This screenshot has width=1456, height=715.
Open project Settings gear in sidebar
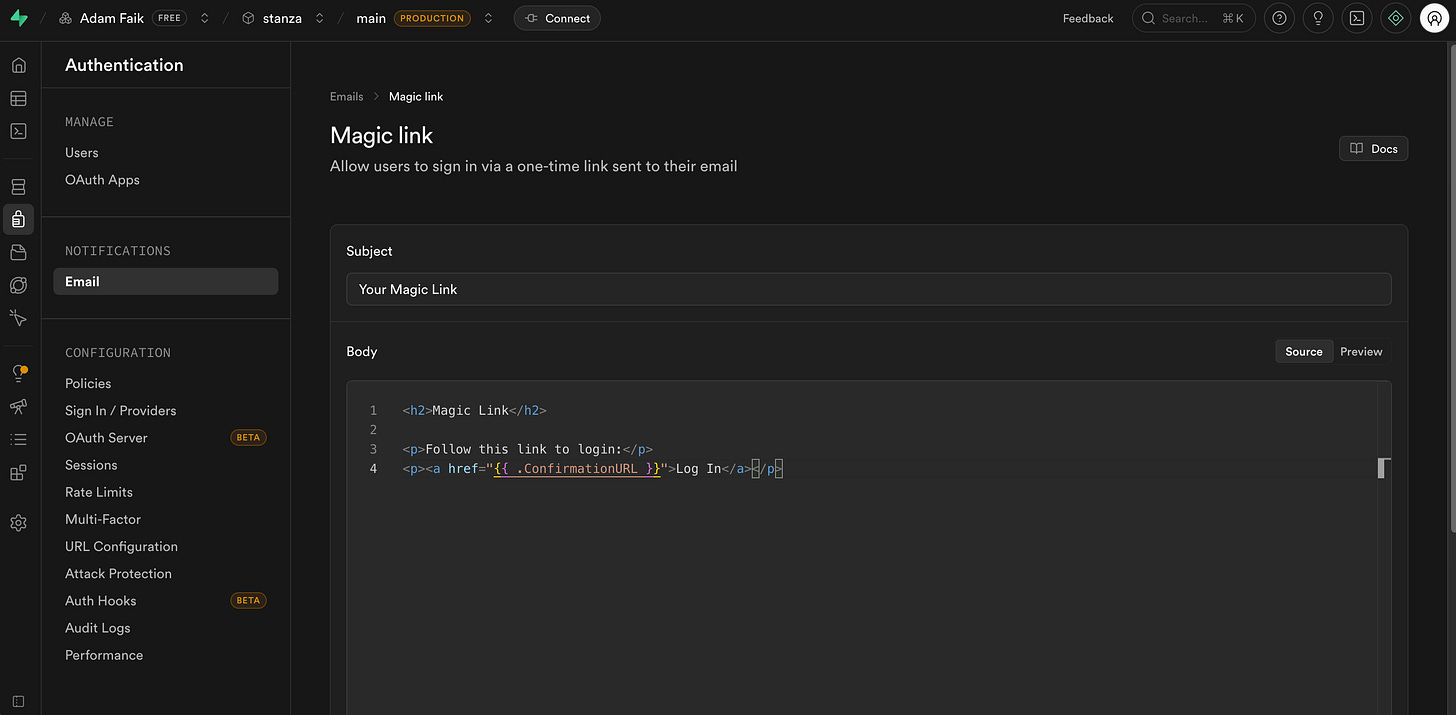(x=18, y=522)
